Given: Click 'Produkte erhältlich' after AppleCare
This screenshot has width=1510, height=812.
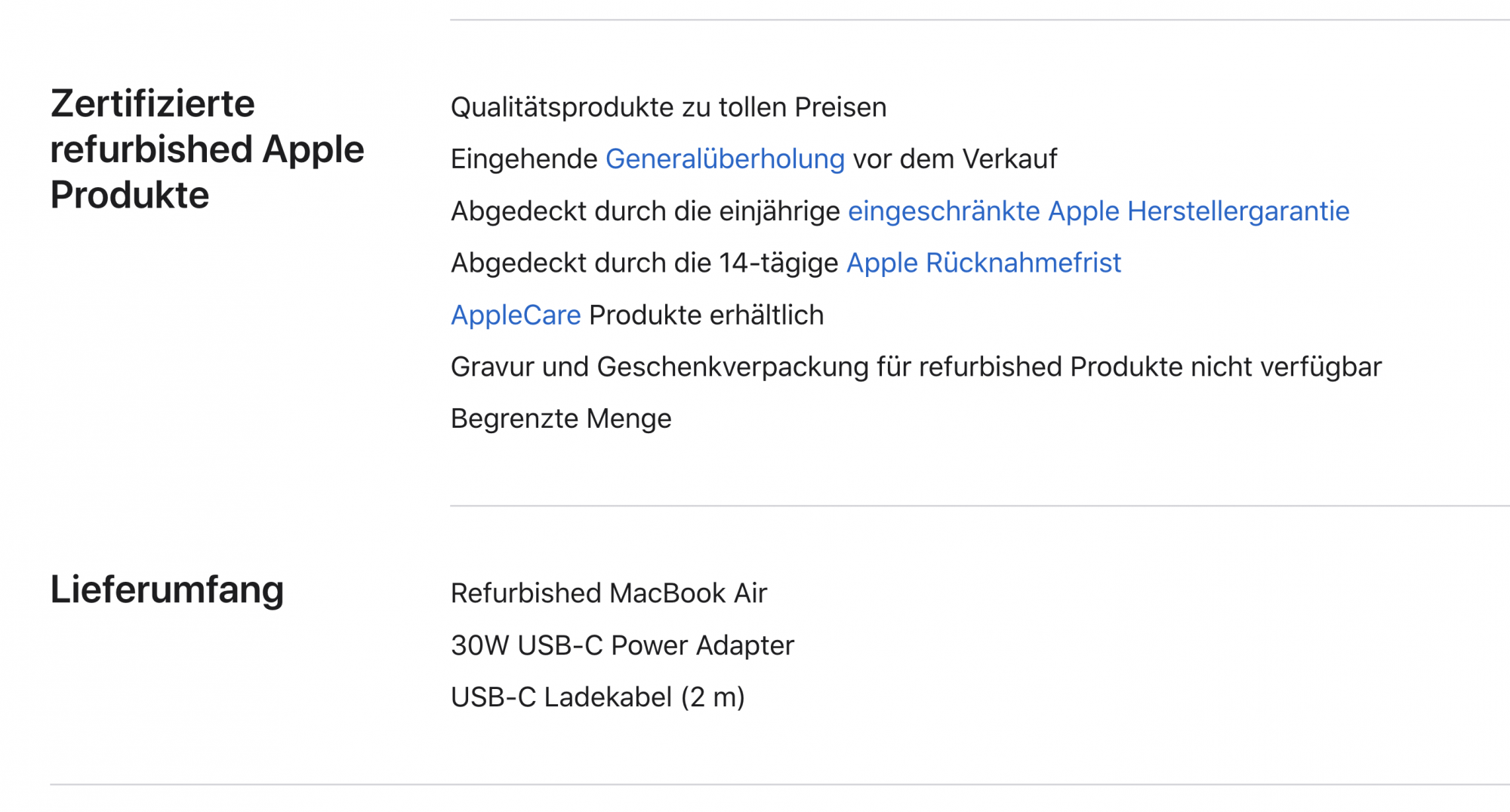Looking at the screenshot, I should click(706, 315).
